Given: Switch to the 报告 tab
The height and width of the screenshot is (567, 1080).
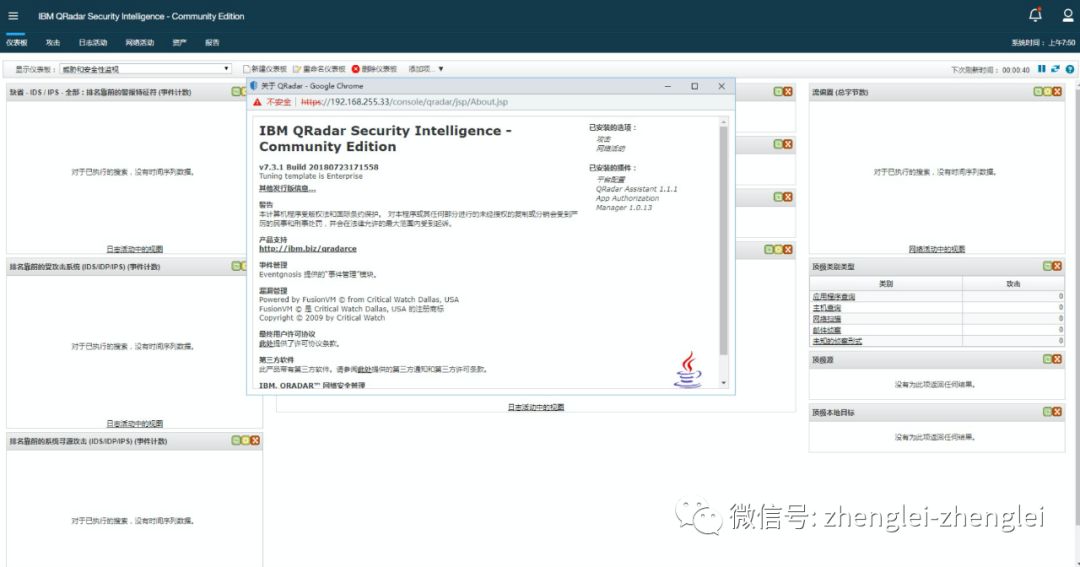Looking at the screenshot, I should coord(212,43).
